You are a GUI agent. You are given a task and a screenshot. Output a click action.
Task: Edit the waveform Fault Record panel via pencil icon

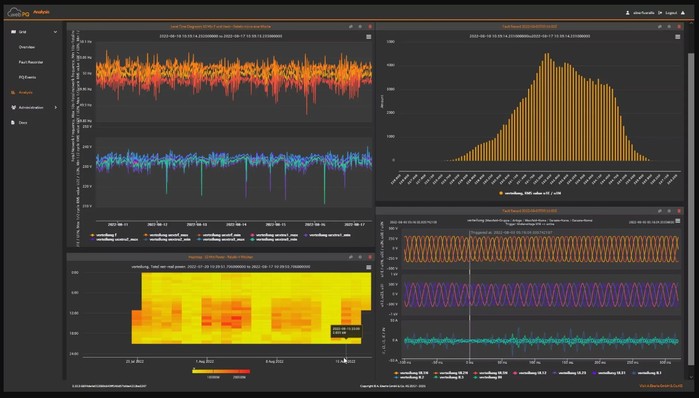[660, 211]
